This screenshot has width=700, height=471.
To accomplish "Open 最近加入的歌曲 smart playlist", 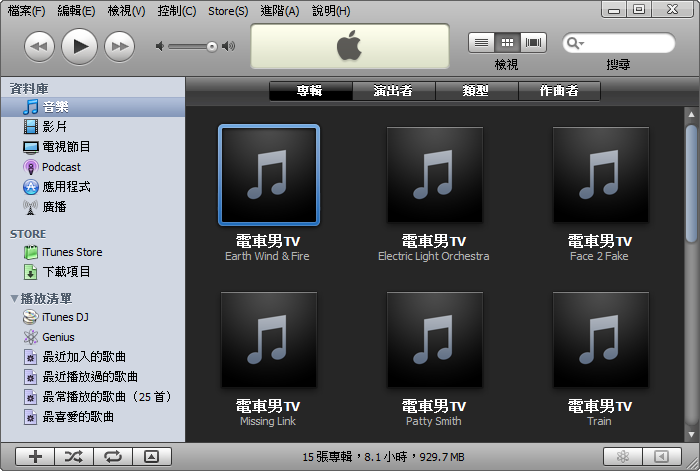I will click(x=93, y=357).
